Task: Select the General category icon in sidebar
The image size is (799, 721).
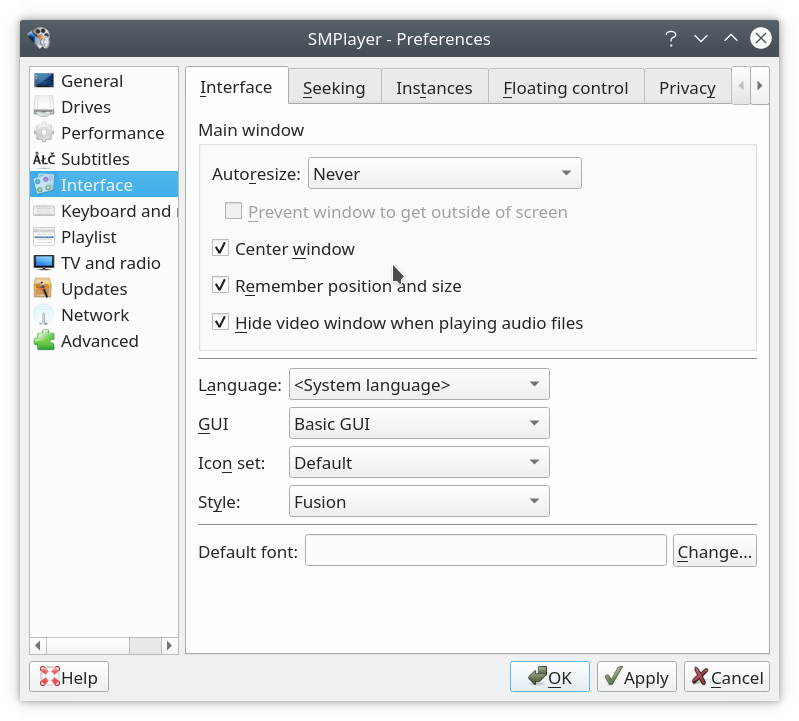Action: (x=44, y=81)
